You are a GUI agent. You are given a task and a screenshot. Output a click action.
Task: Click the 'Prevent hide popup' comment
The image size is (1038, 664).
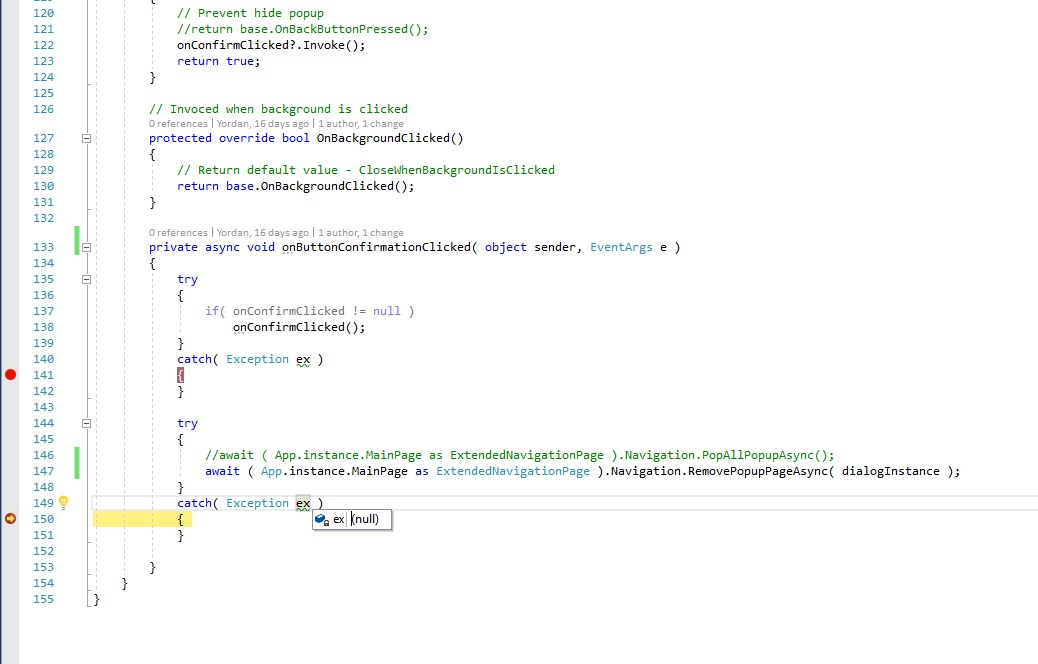[250, 13]
